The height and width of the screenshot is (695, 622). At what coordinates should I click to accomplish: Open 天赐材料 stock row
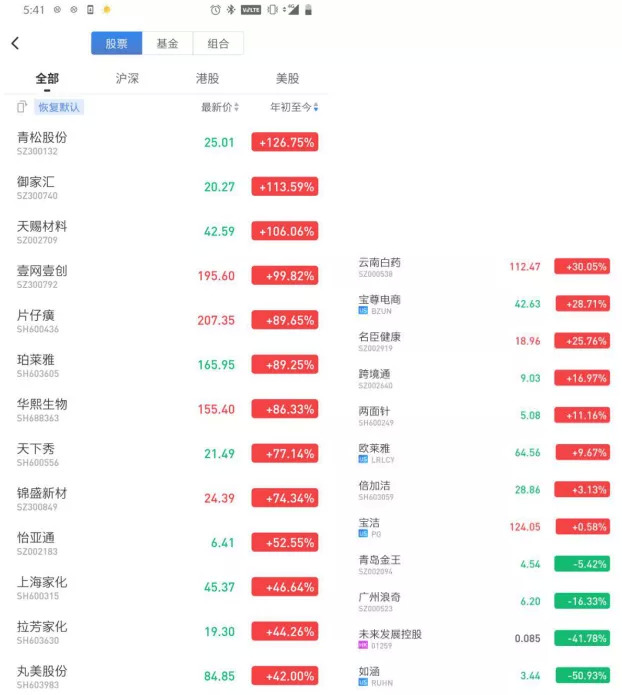click(166, 231)
